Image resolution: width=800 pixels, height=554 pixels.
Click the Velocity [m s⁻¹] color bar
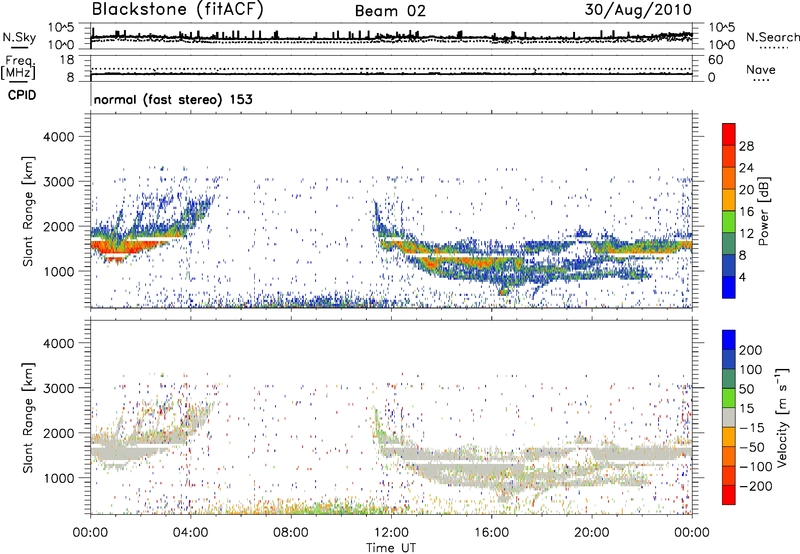(x=729, y=417)
